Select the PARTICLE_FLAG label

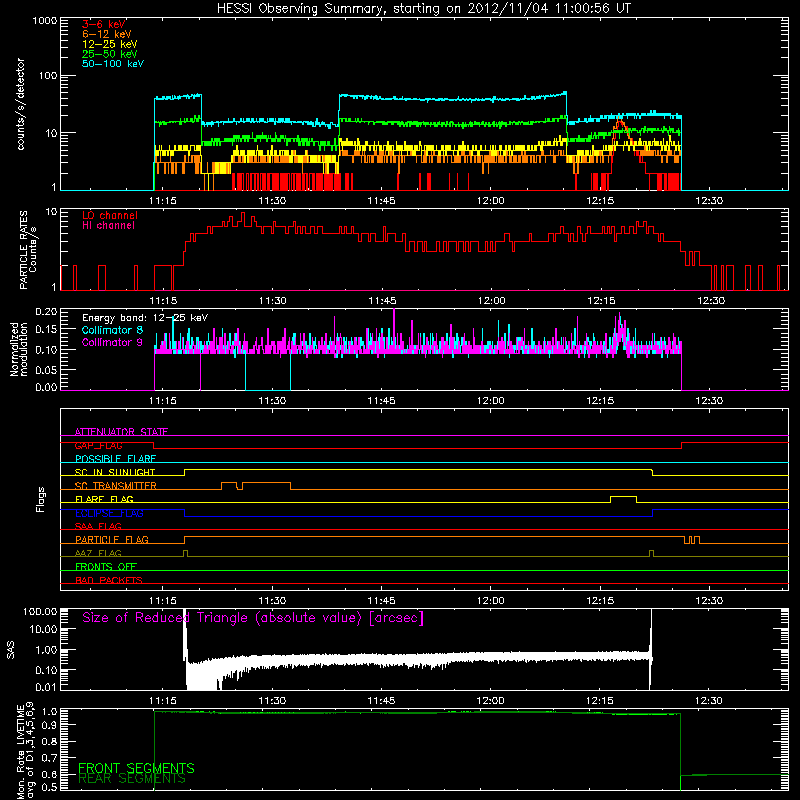112,539
